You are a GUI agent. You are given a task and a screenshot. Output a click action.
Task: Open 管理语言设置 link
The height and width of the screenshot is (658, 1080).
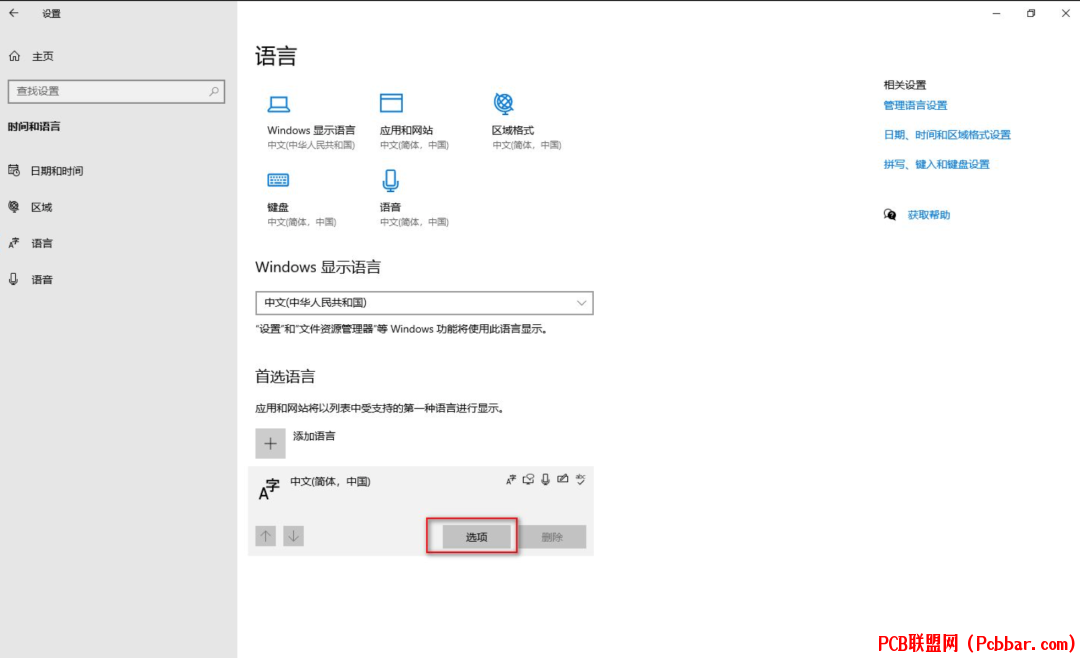[915, 105]
